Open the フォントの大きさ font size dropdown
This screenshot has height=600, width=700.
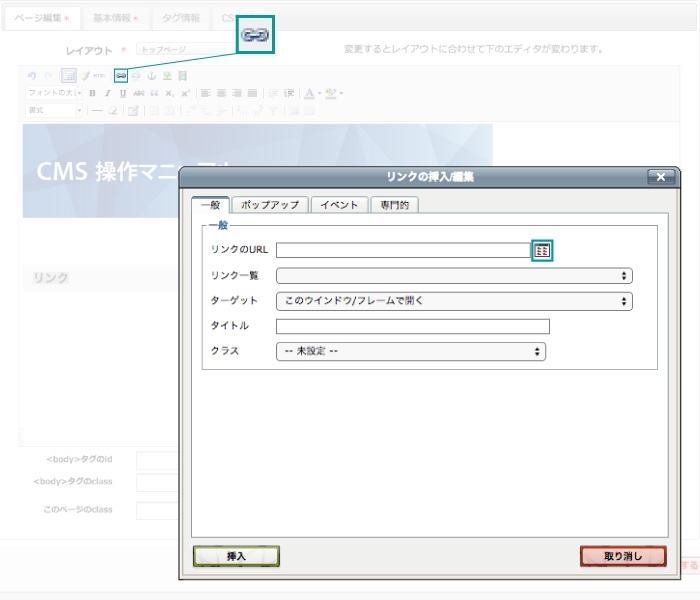click(x=54, y=93)
